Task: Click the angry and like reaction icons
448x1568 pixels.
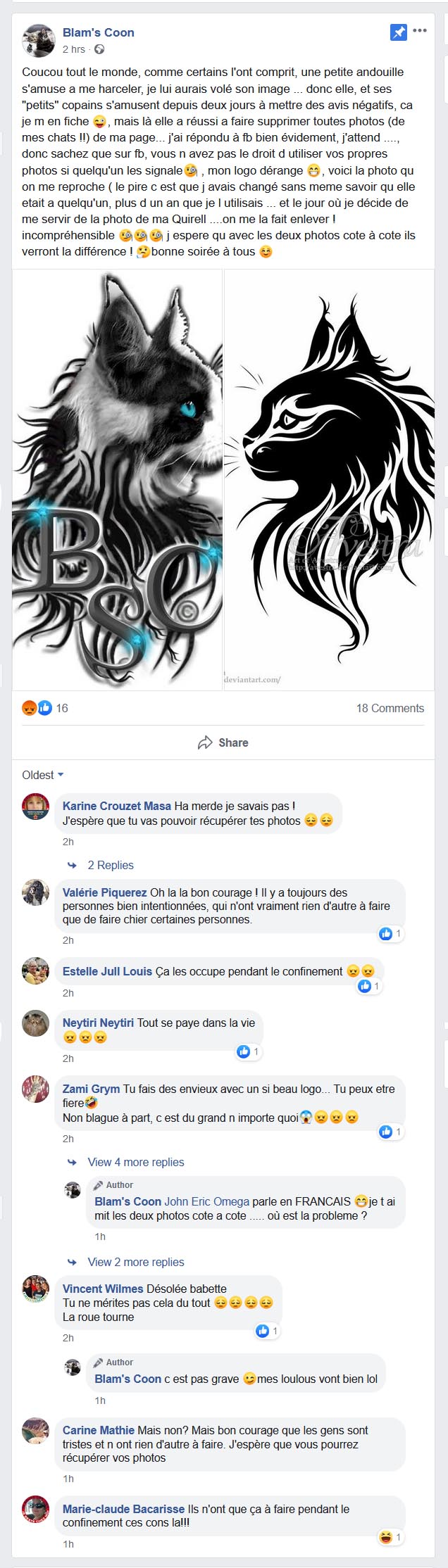Action: [x=37, y=708]
